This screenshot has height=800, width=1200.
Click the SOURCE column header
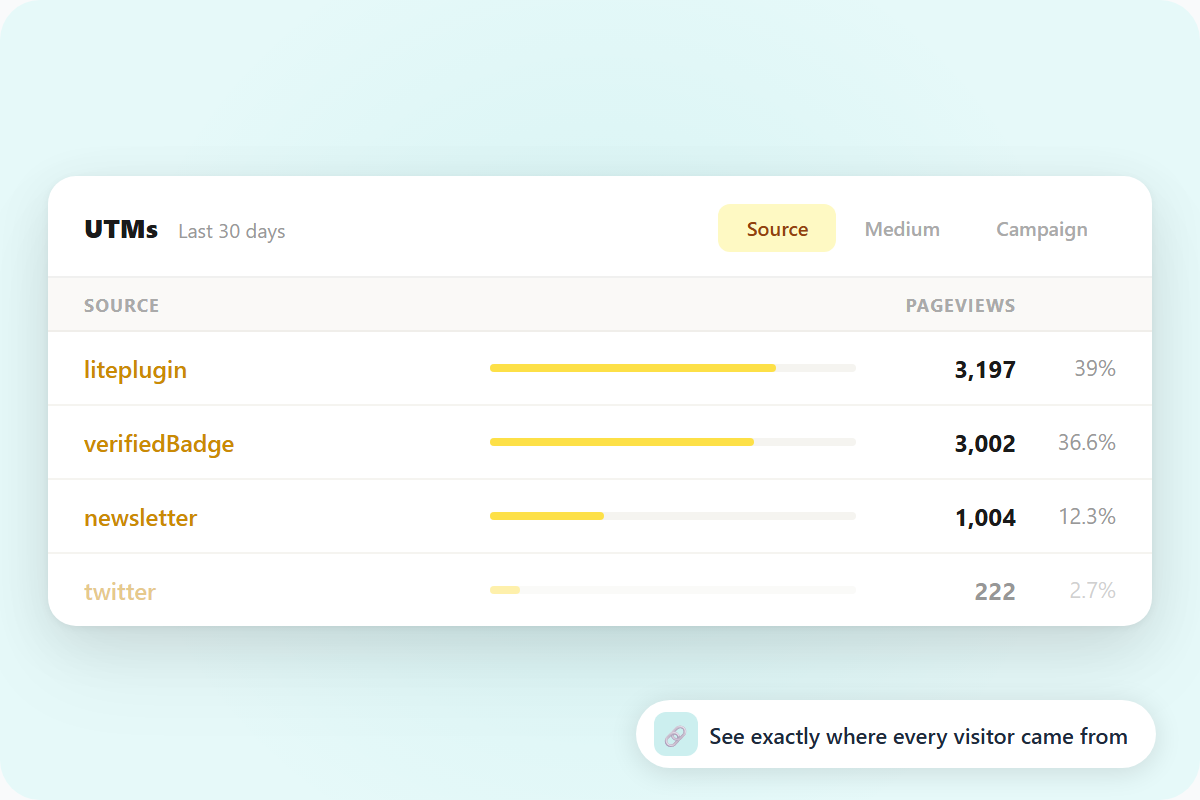click(x=121, y=305)
